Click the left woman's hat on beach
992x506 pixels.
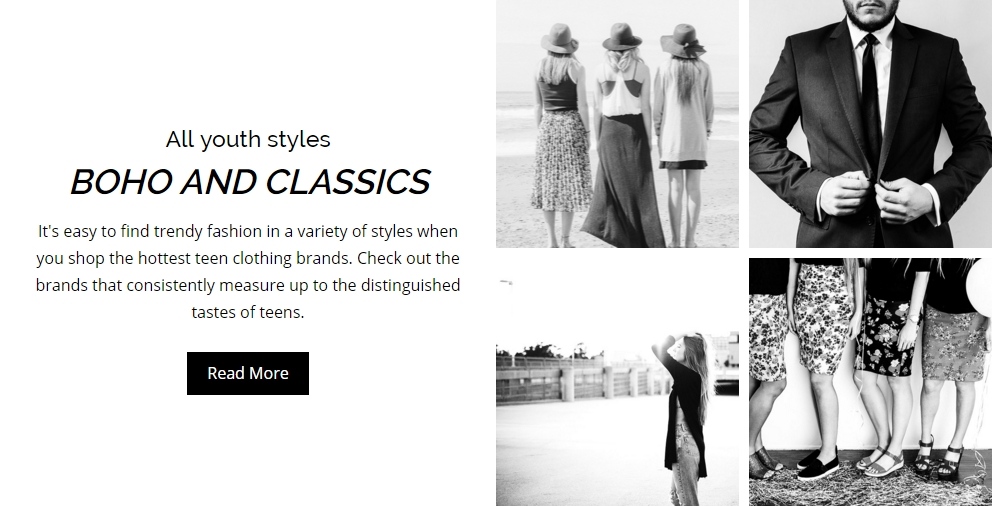click(559, 39)
